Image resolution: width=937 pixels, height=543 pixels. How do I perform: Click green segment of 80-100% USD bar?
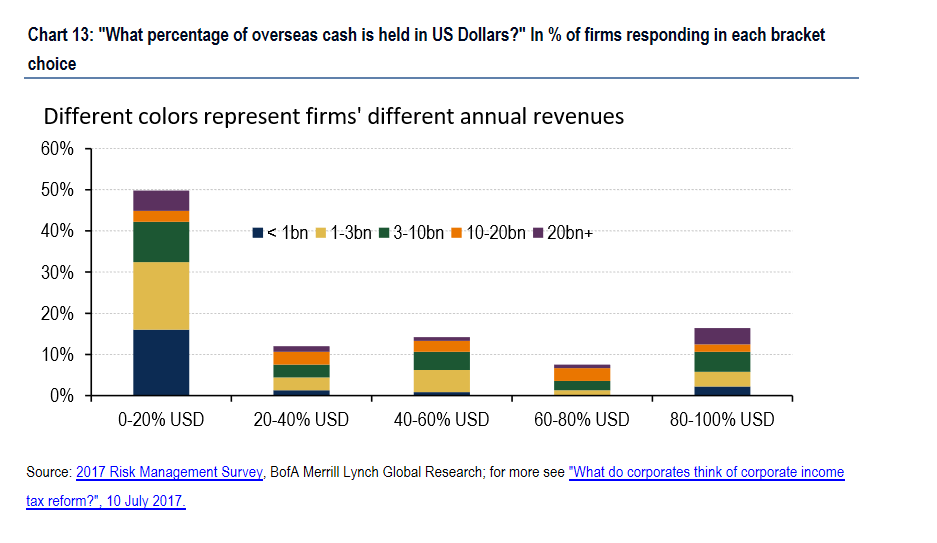tap(722, 361)
